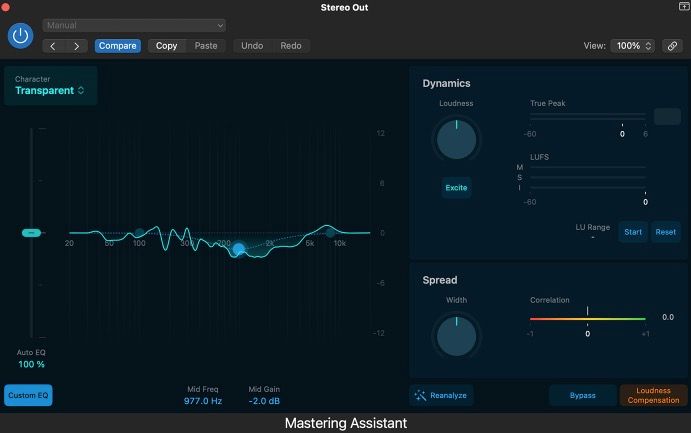Image resolution: width=691 pixels, height=433 pixels.
Task: Enable Bypass
Action: click(582, 395)
